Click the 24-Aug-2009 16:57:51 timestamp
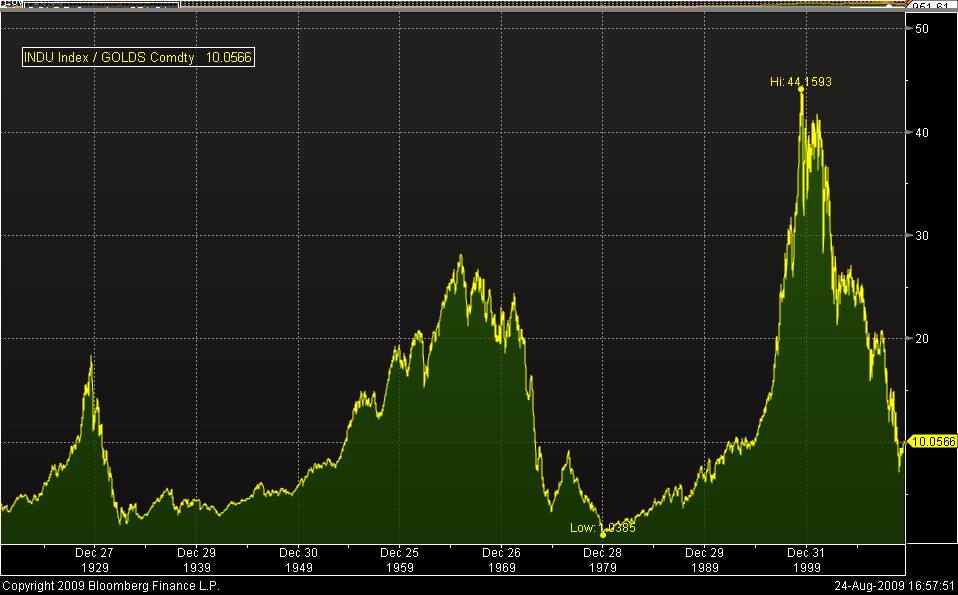Viewport: 958px width, 595px height. point(892,585)
